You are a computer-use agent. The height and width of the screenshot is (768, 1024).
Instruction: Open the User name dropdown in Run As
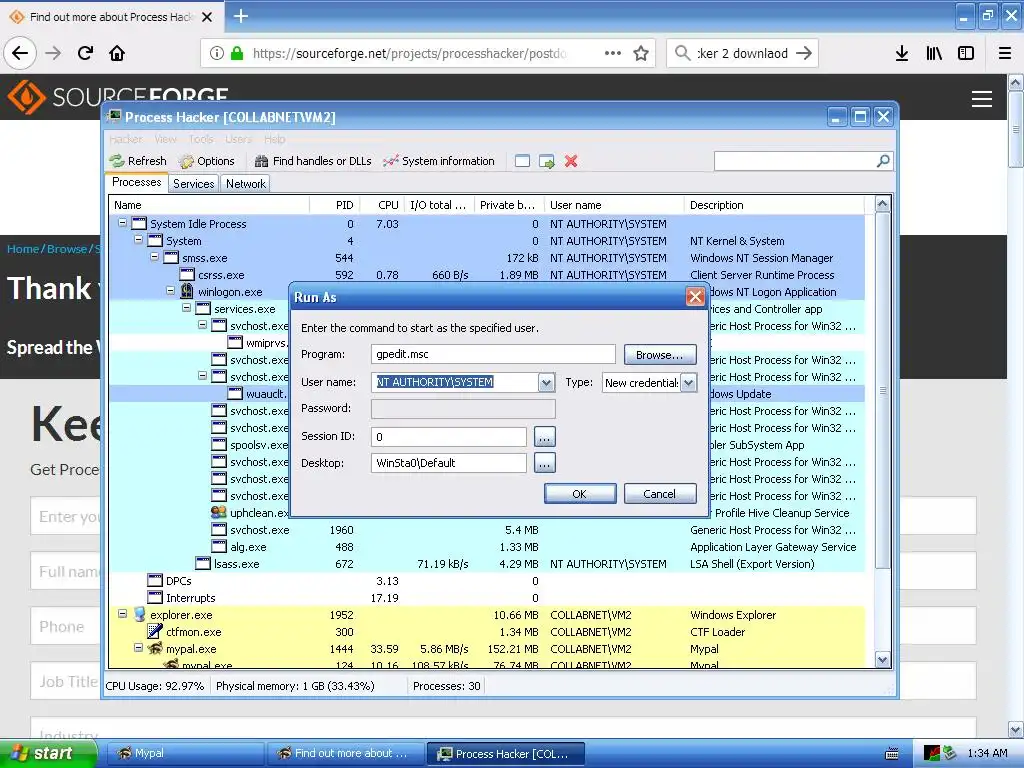pyautogui.click(x=547, y=383)
